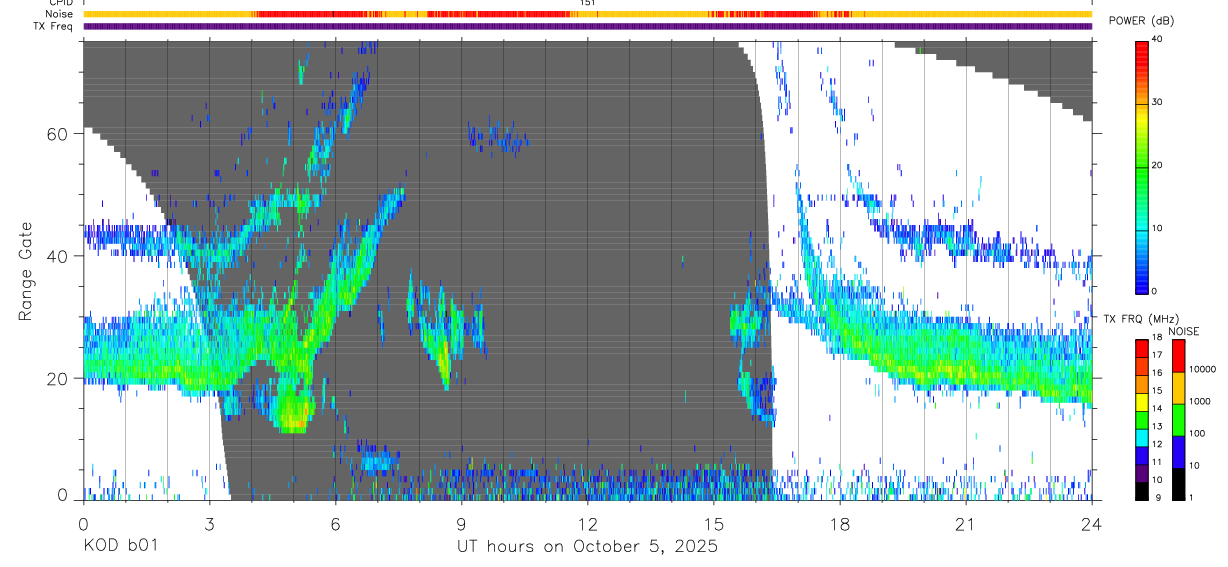This screenshot has width=1228, height=567.
Task: Click the 3 tick on the UT hours axis
Action: pyautogui.click(x=210, y=522)
